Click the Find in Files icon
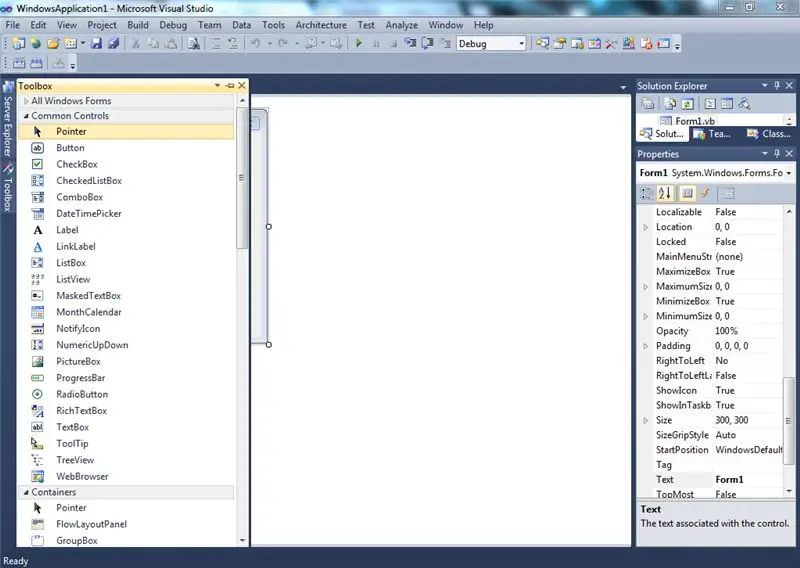 tap(194, 44)
